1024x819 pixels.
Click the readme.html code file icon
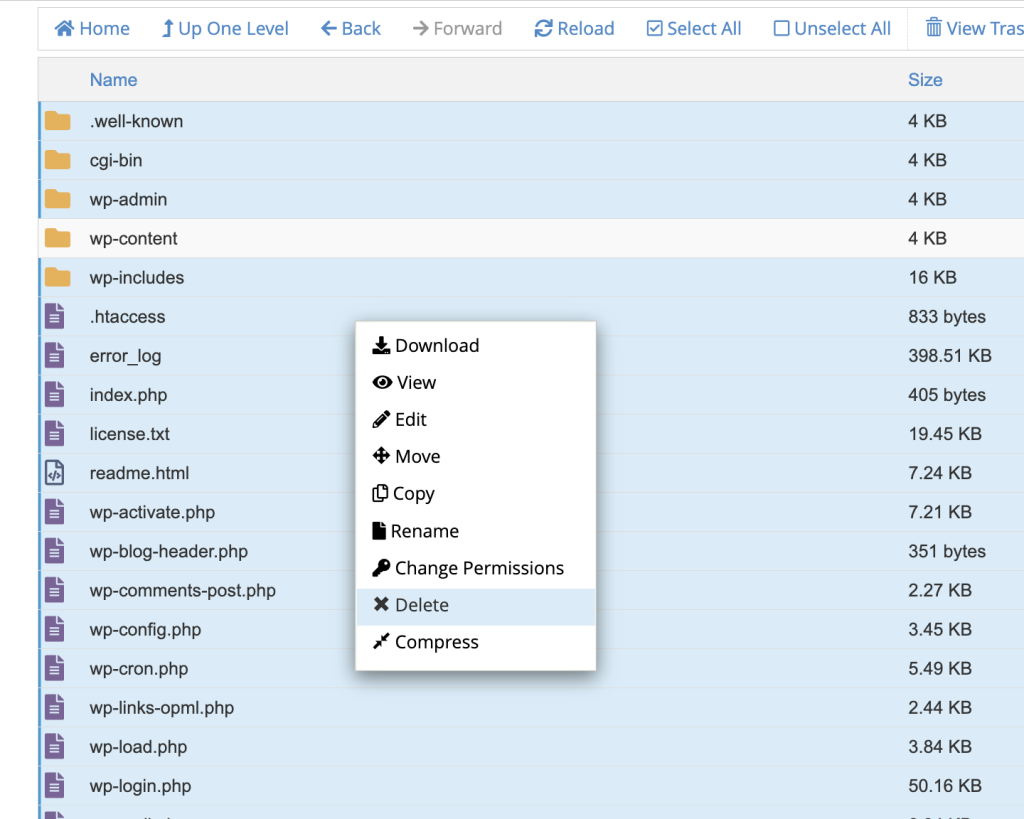55,473
